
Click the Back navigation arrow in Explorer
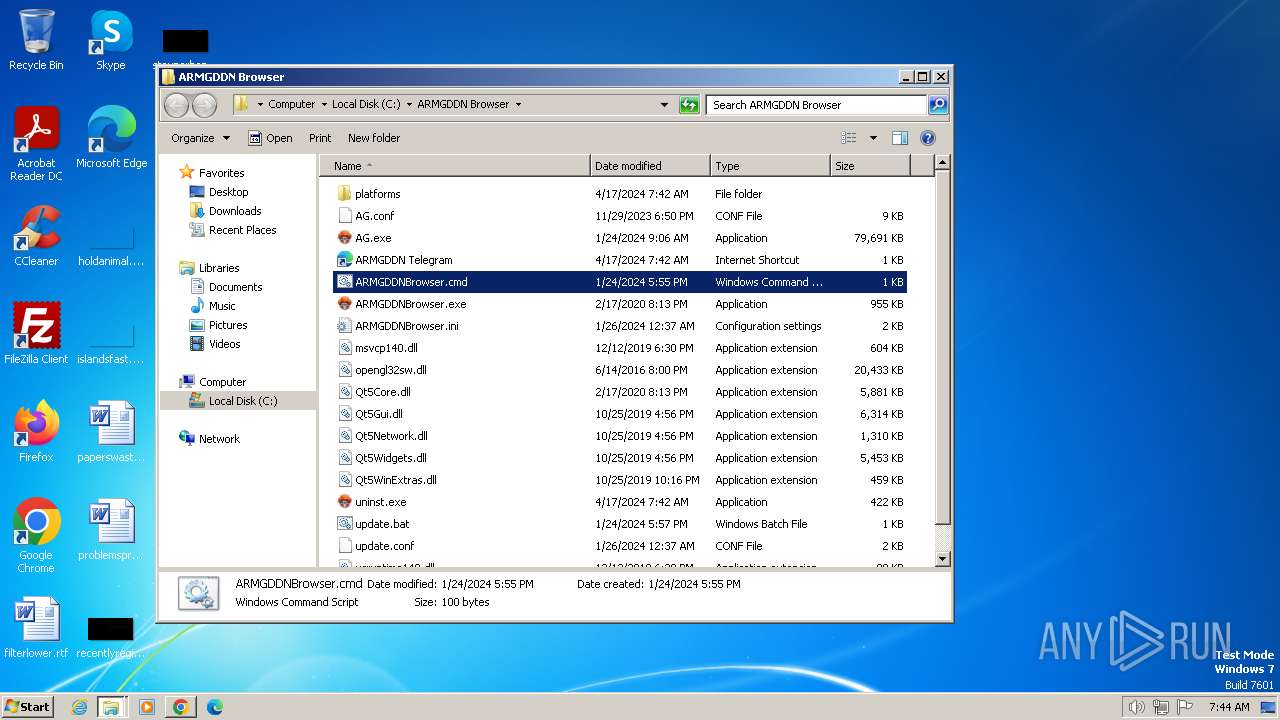click(176, 105)
